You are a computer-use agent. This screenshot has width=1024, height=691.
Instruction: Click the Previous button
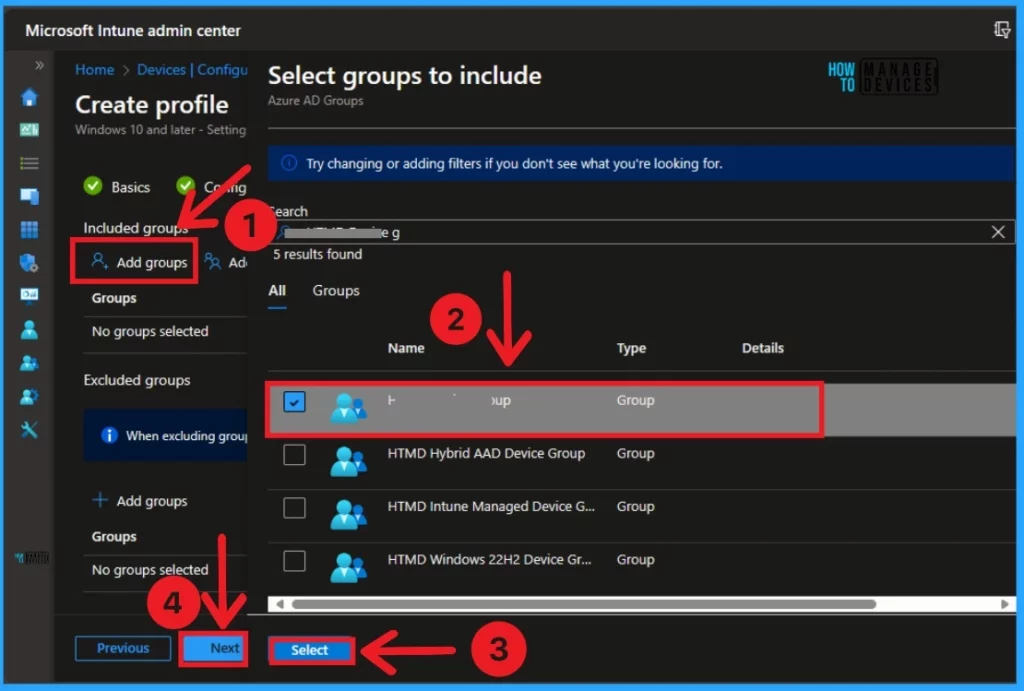123,648
